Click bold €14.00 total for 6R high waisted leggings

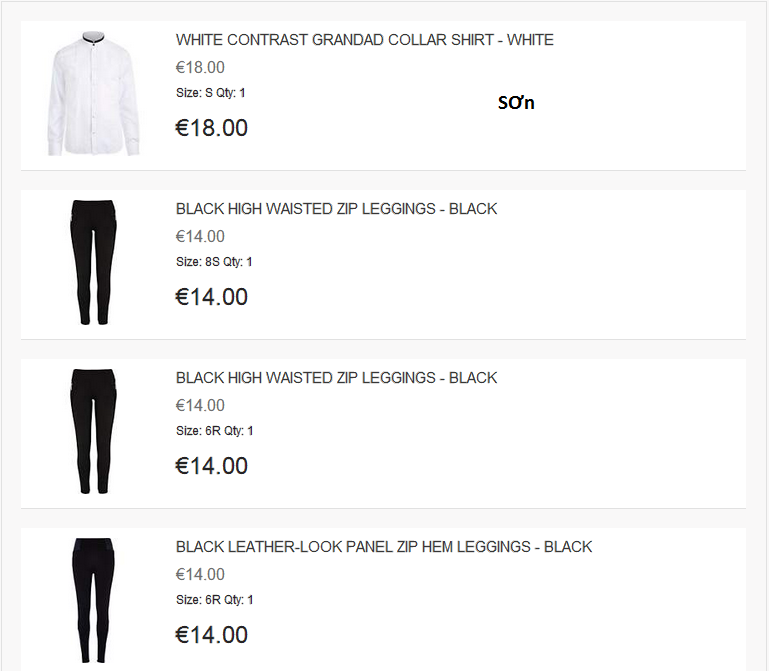[x=211, y=466]
